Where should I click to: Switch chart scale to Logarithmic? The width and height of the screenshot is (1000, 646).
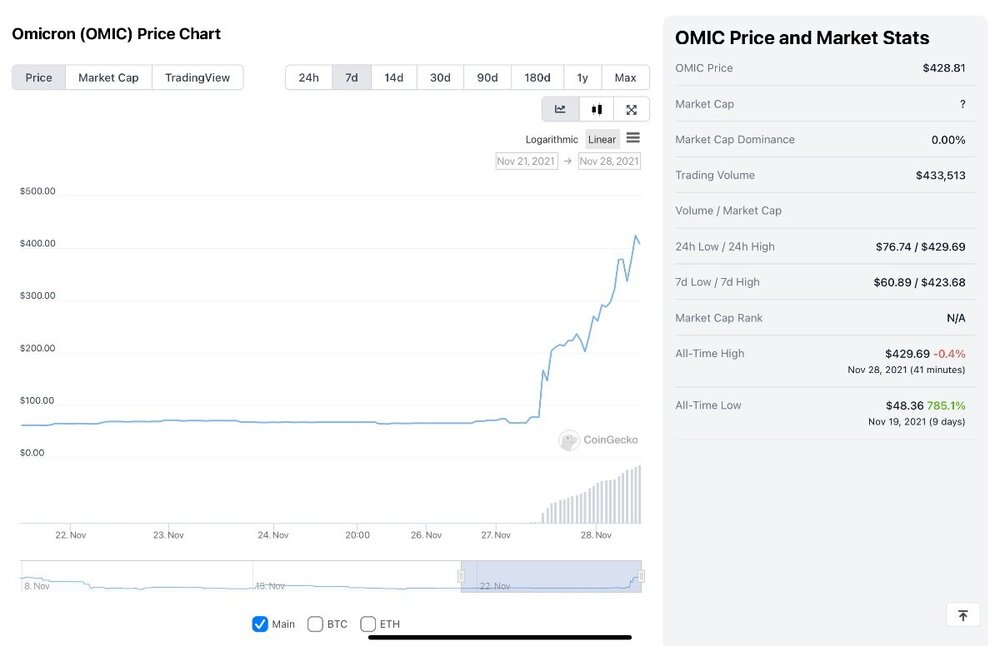coord(552,139)
